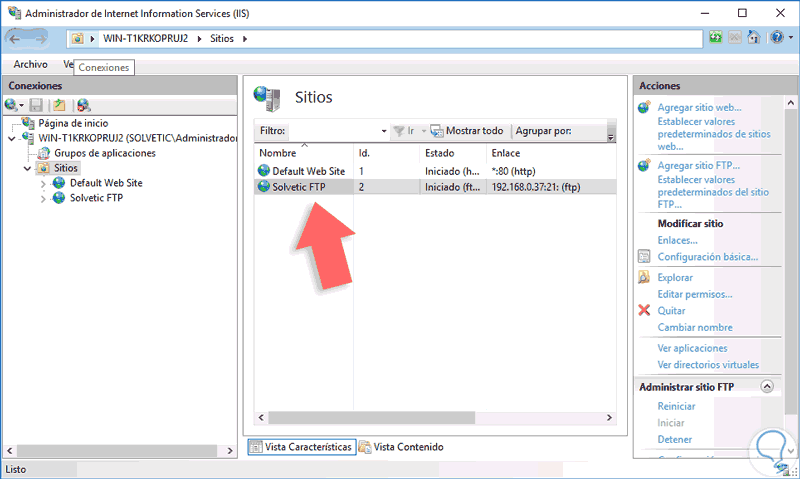Select Página de inicio in the tree

pos(73,123)
